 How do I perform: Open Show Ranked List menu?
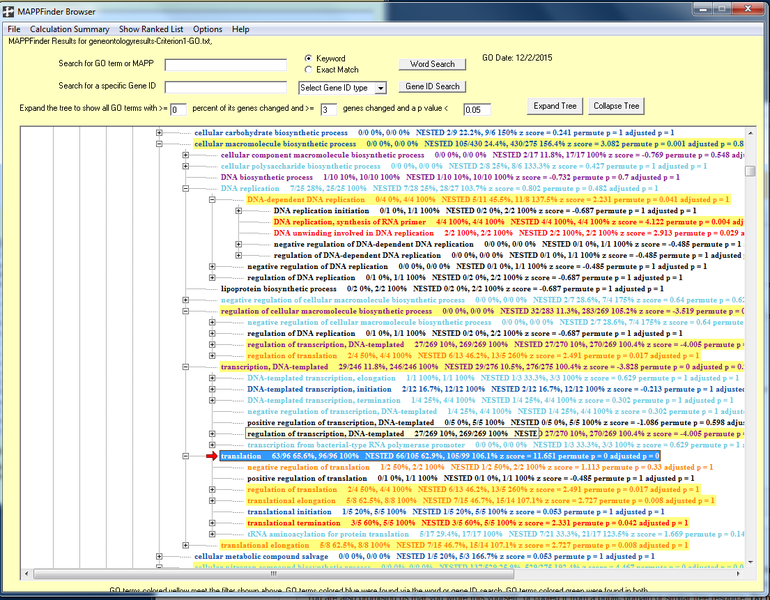point(151,29)
